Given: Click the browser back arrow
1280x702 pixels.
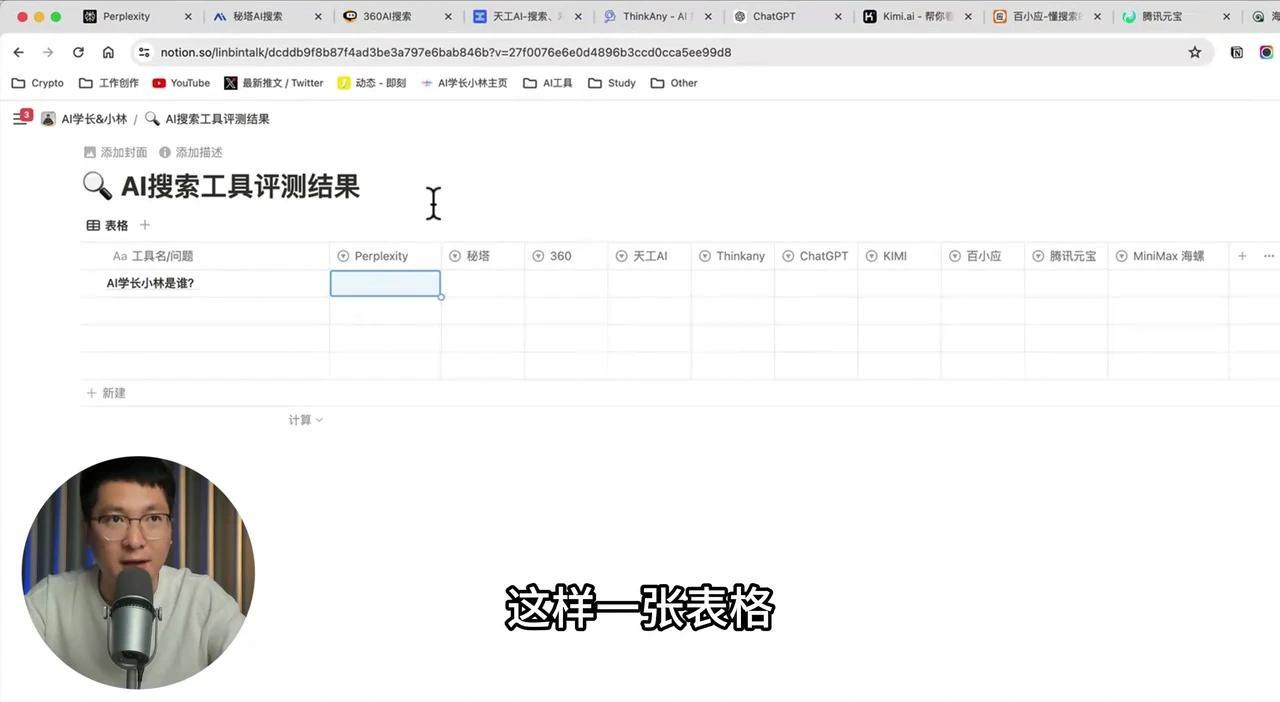Looking at the screenshot, I should click(19, 52).
